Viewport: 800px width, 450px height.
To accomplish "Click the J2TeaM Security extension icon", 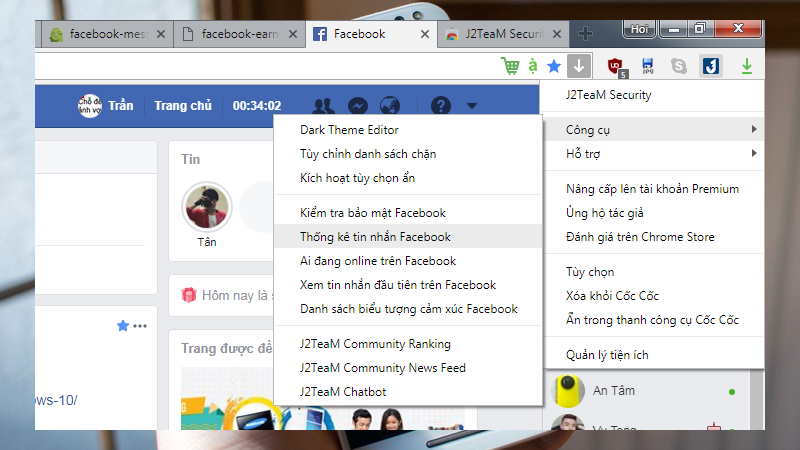I will [711, 67].
